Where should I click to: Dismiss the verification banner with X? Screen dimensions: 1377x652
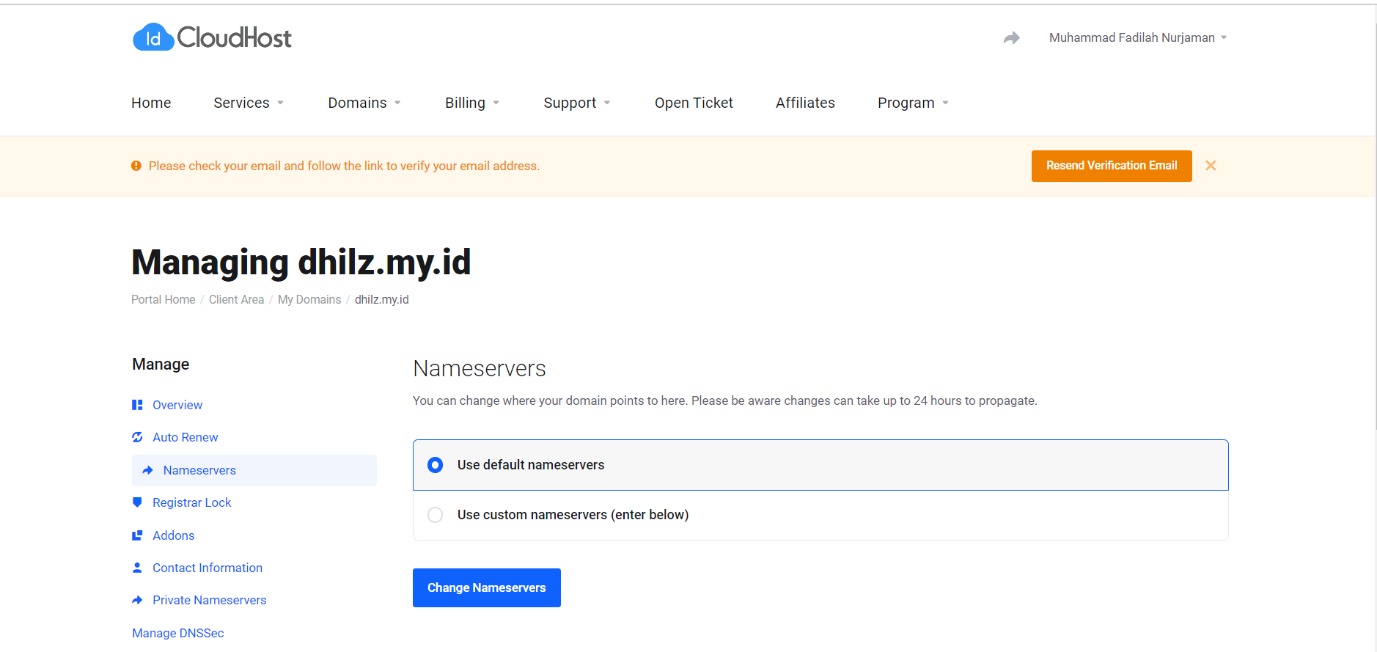coord(1210,166)
